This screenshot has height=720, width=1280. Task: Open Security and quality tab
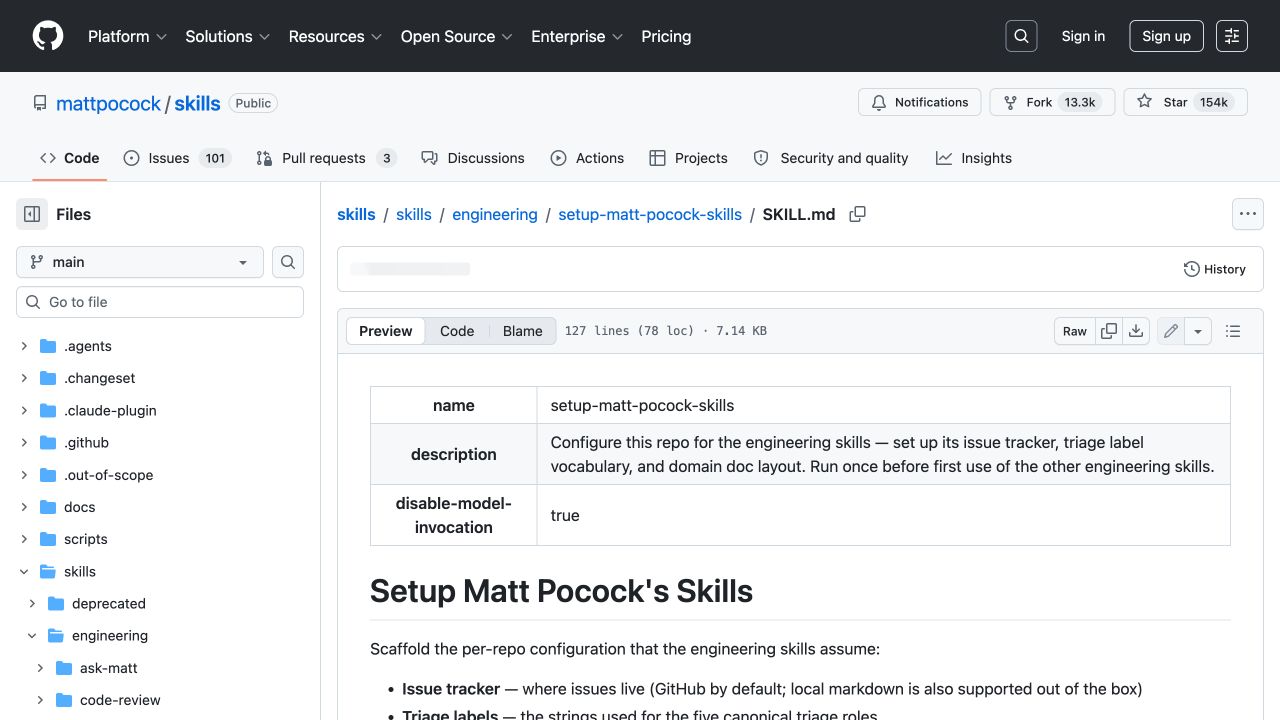tap(831, 158)
